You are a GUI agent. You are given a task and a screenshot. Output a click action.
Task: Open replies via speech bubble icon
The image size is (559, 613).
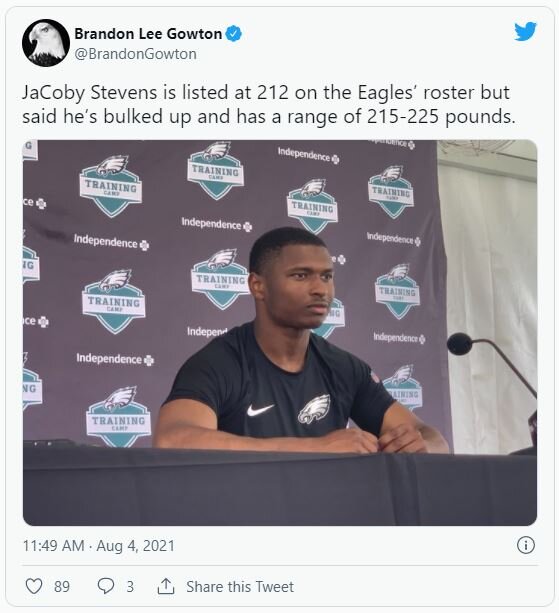click(106, 586)
